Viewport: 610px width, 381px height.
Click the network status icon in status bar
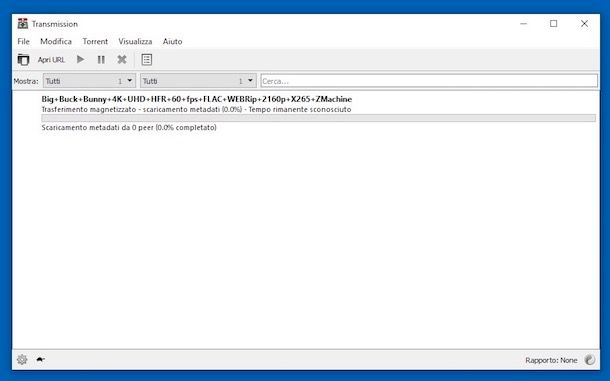(x=590, y=360)
